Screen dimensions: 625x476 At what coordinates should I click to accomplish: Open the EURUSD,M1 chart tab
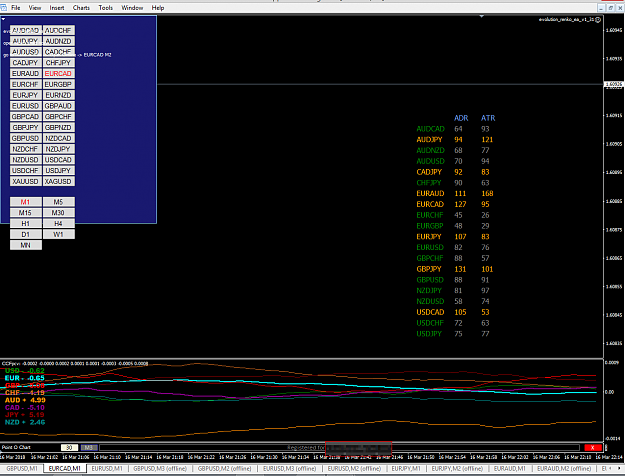(107, 469)
